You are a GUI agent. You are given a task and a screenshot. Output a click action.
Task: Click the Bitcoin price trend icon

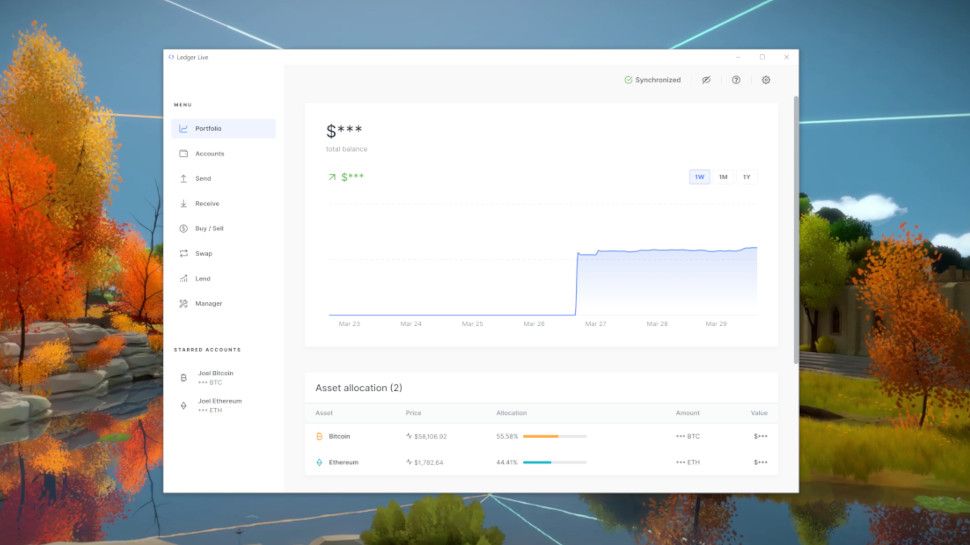coord(409,436)
